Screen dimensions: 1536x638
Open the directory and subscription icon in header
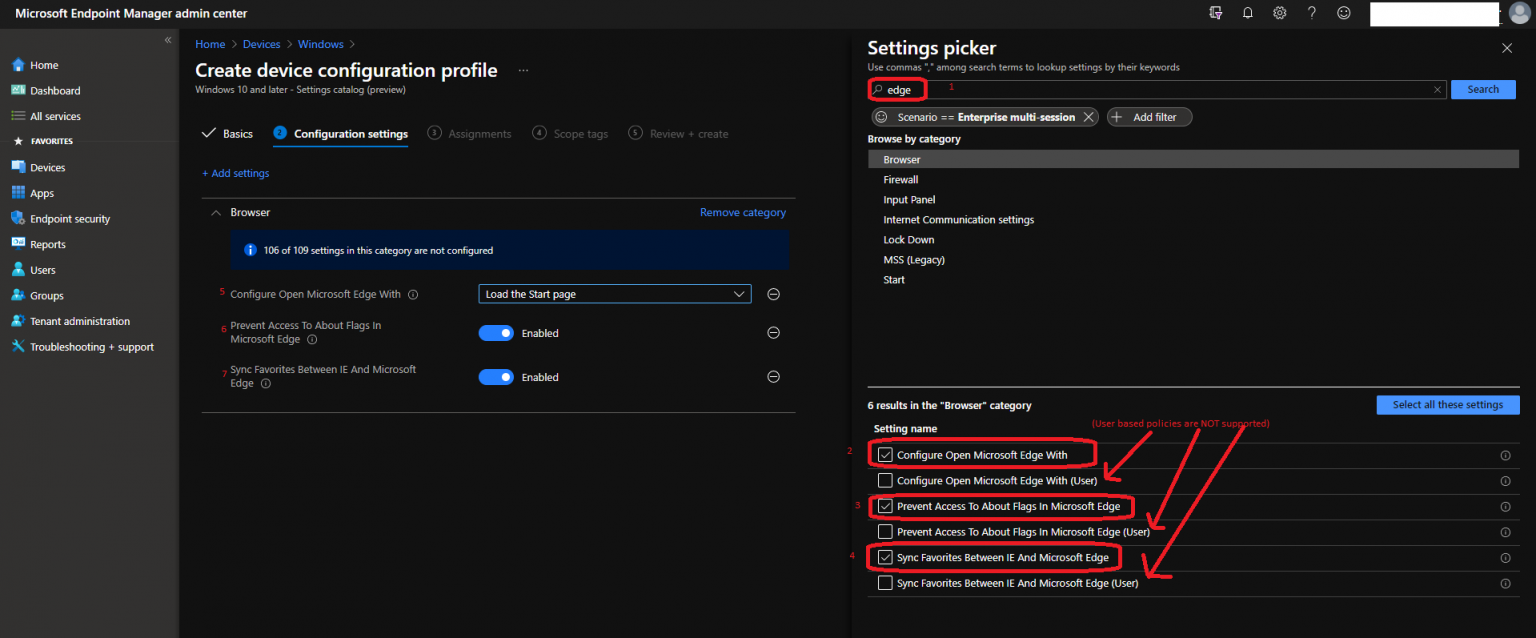point(1216,13)
